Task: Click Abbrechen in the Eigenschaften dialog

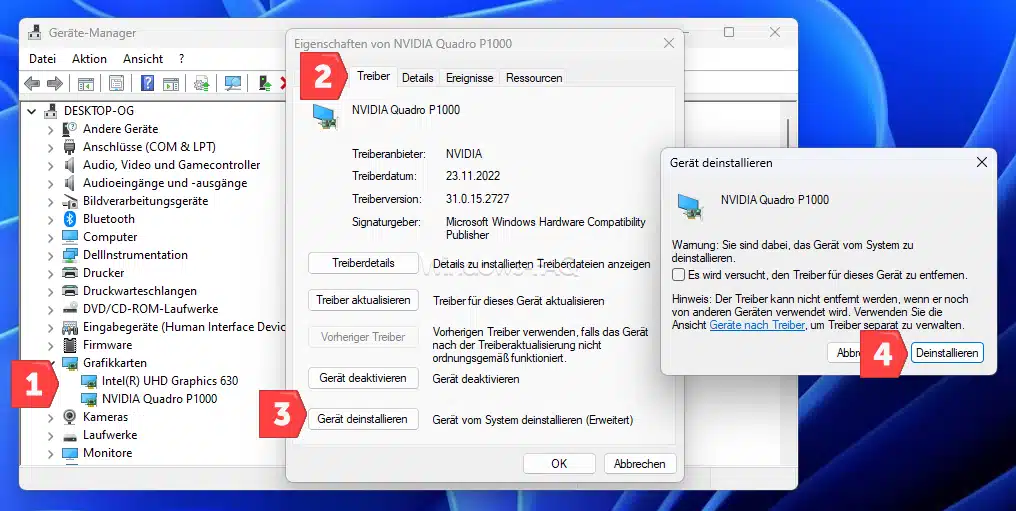Action: tap(640, 464)
